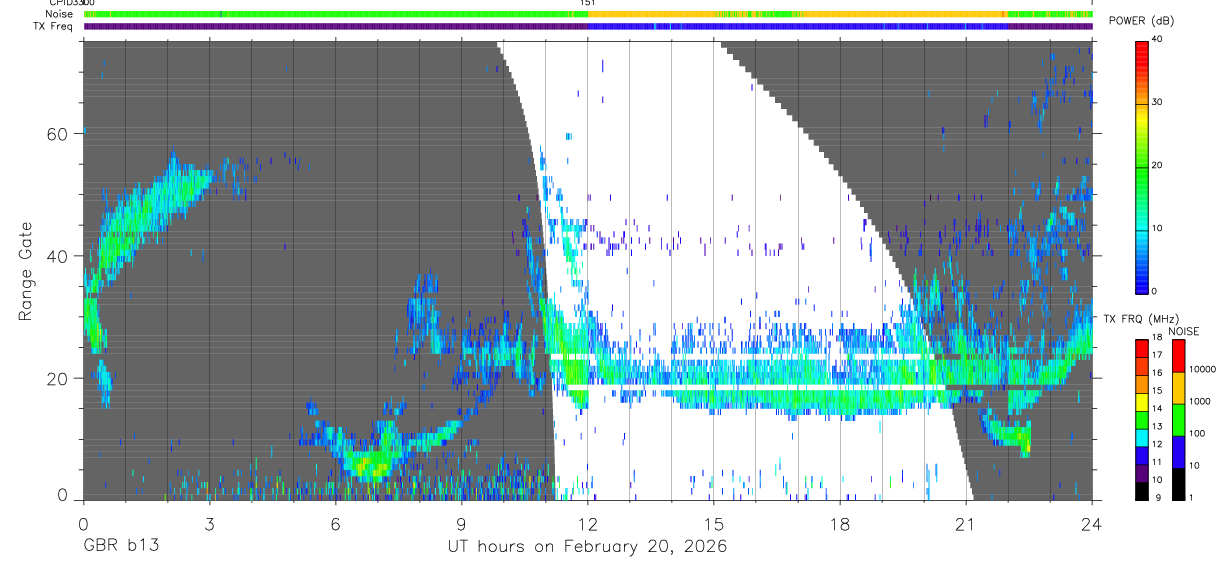This screenshot has width=1228, height=567.
Task: Click the POWER (dB) legend title
Action: (1141, 21)
